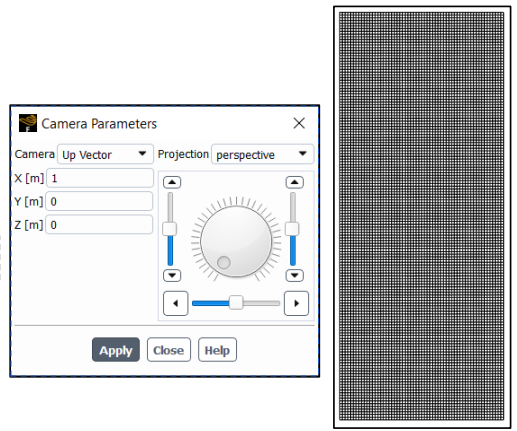The image size is (517, 431).
Task: Click the left slider's up arrow
Action: 172,182
